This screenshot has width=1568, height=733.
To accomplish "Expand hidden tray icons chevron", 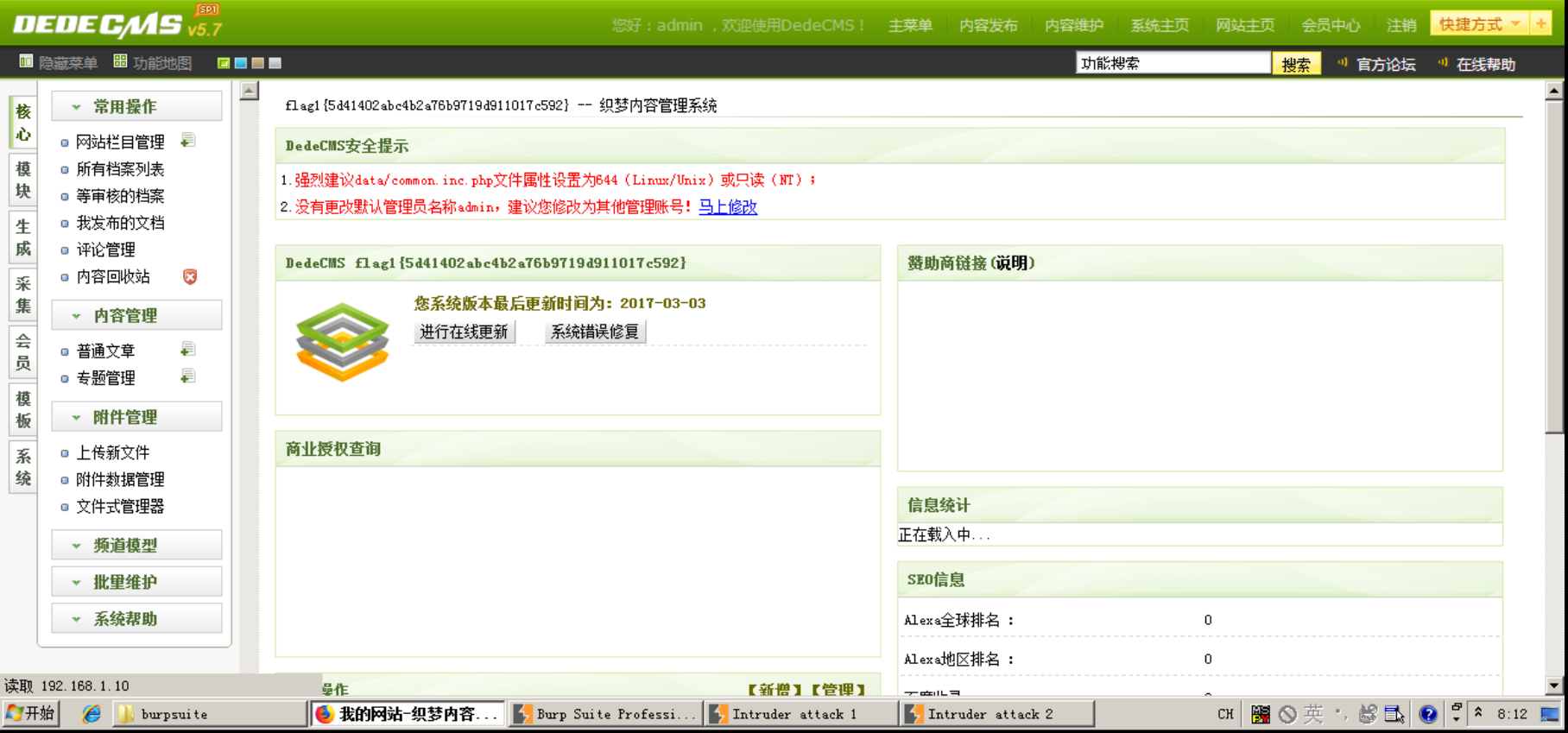I will (1478, 713).
